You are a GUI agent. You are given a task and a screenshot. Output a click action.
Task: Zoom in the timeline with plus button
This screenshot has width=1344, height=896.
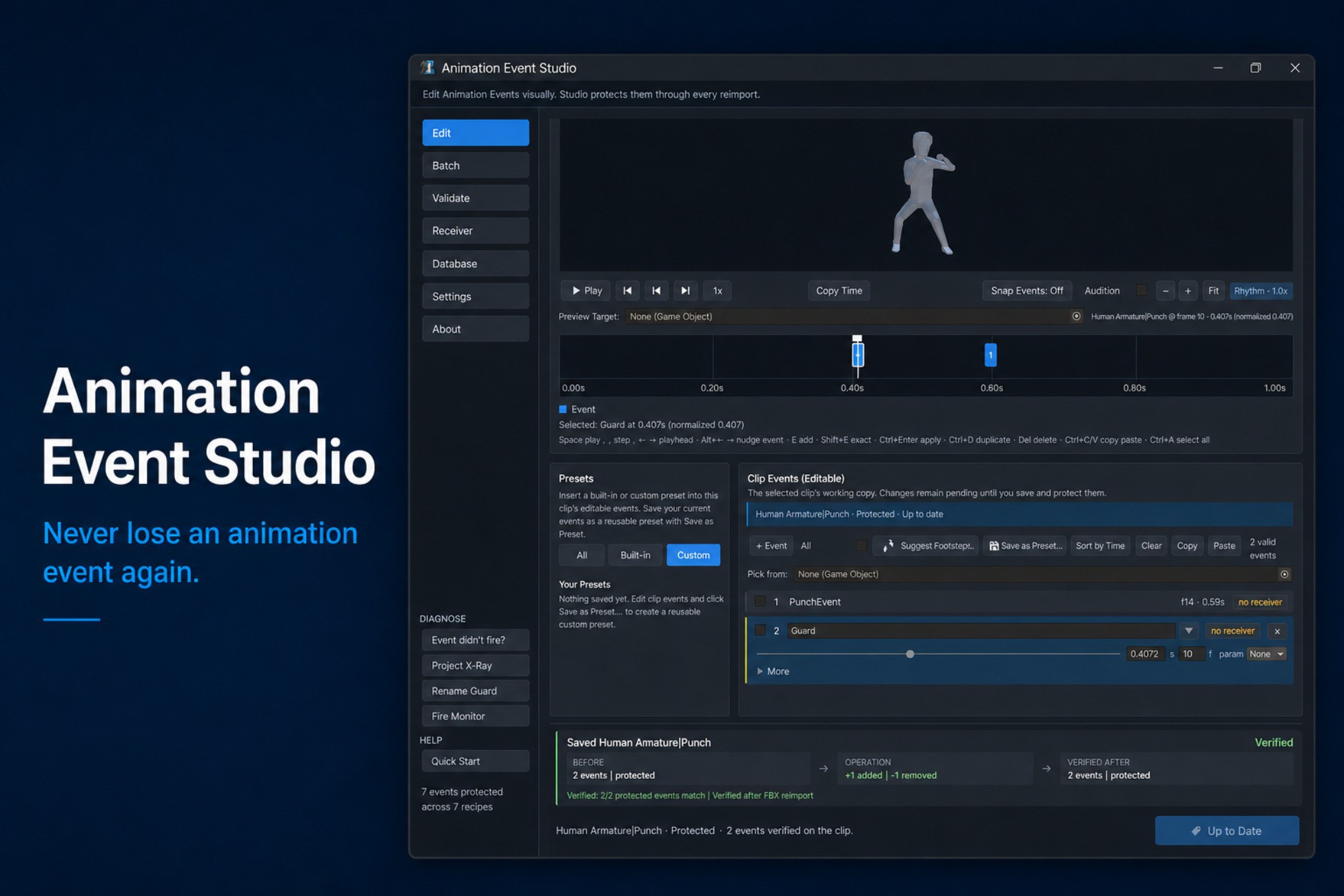[x=1188, y=291]
